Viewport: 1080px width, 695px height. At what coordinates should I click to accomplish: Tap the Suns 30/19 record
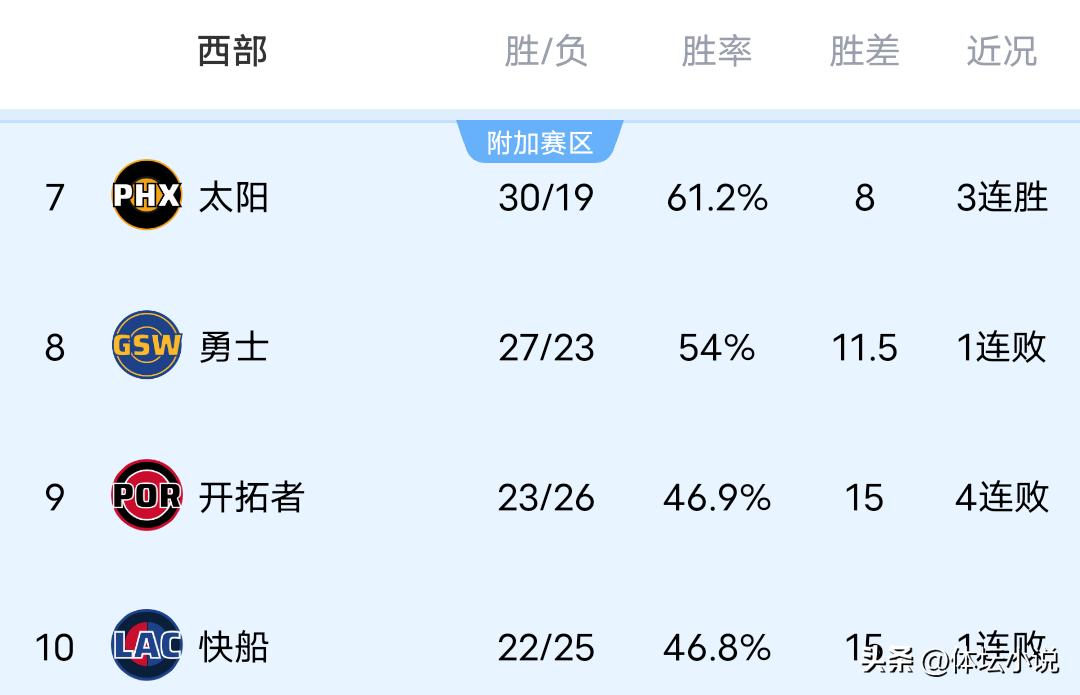[546, 197]
